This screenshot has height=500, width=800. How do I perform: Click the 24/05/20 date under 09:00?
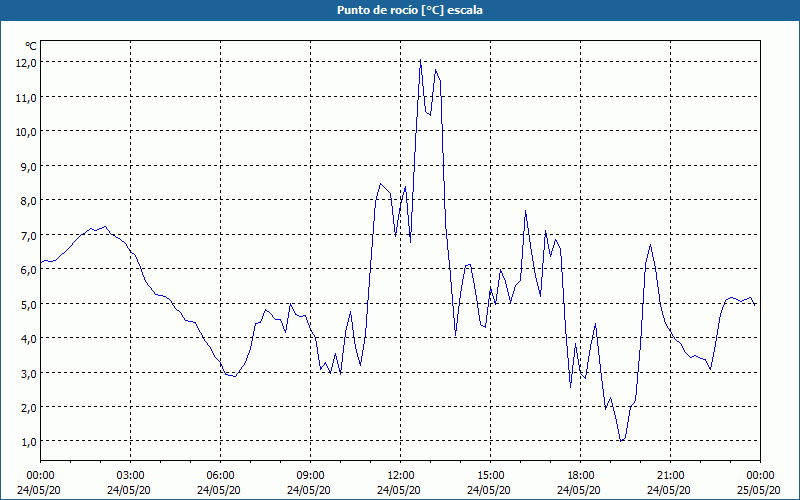(x=309, y=490)
